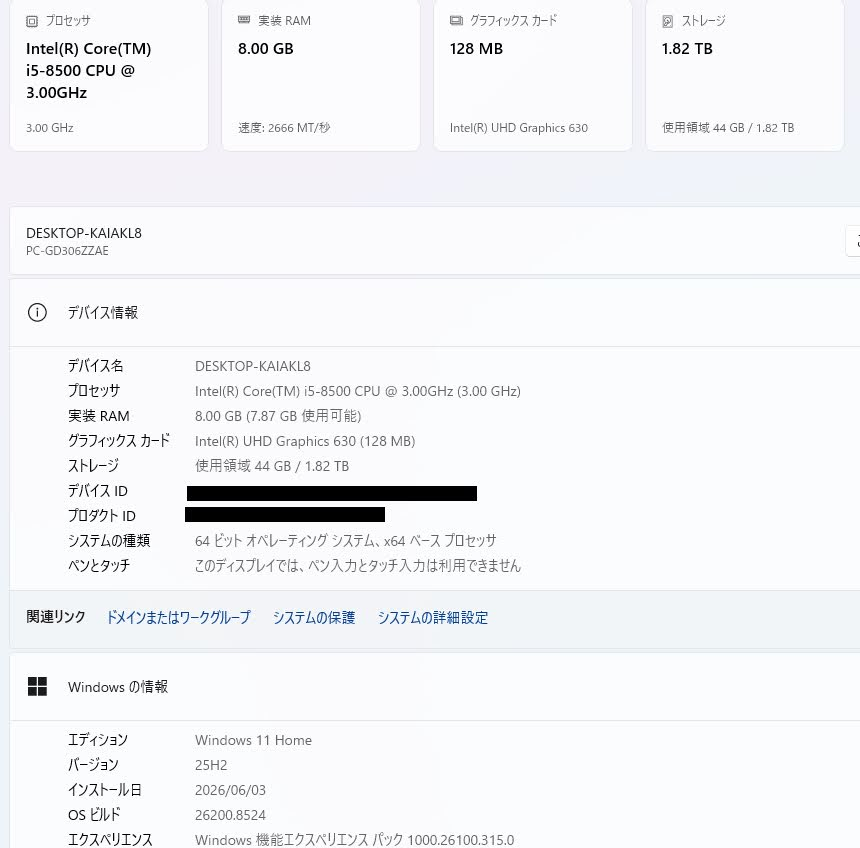Click the OS ビルド label

coord(94,815)
